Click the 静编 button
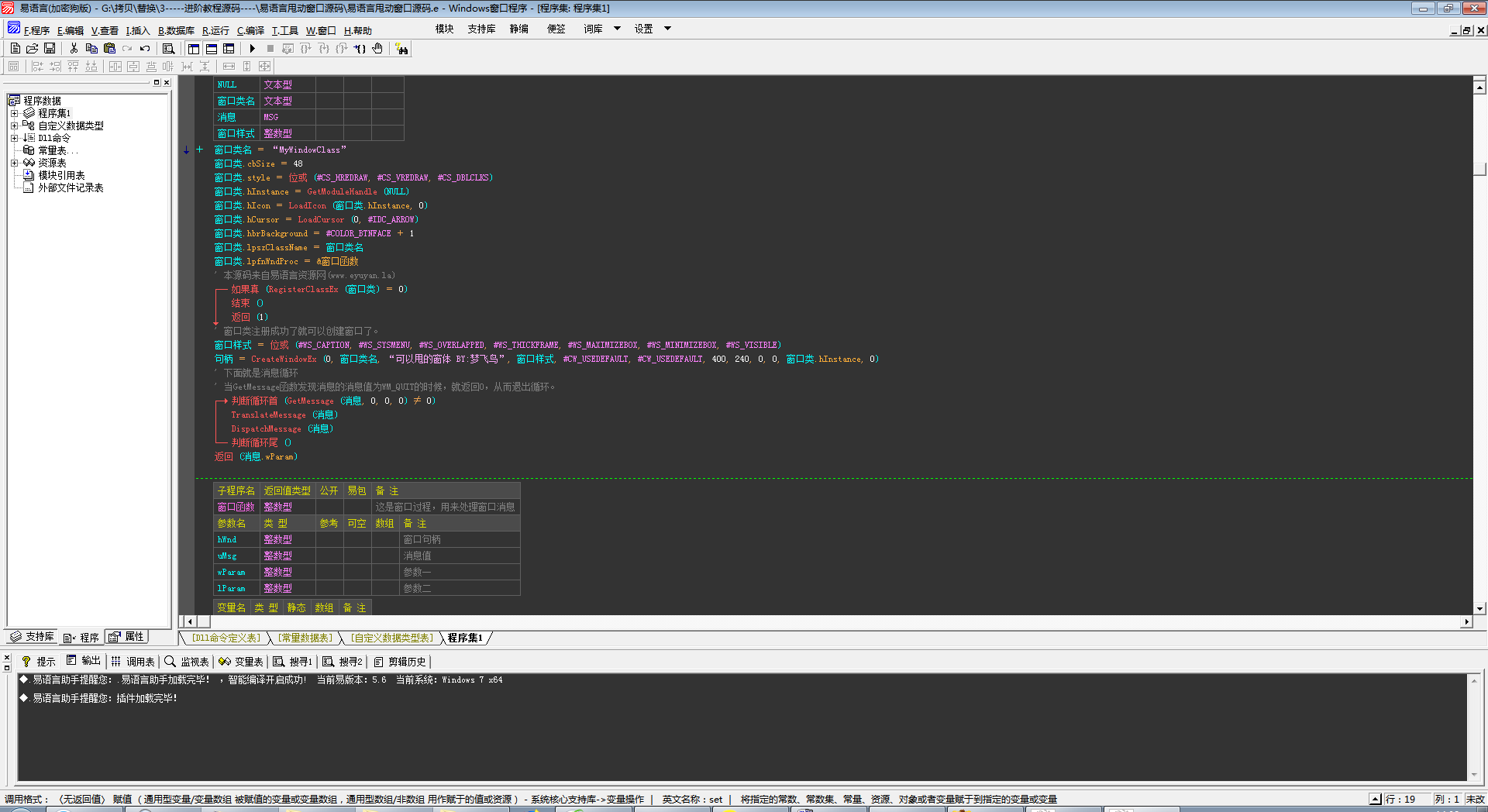Screen dimensions: 1488x812 [x=519, y=29]
